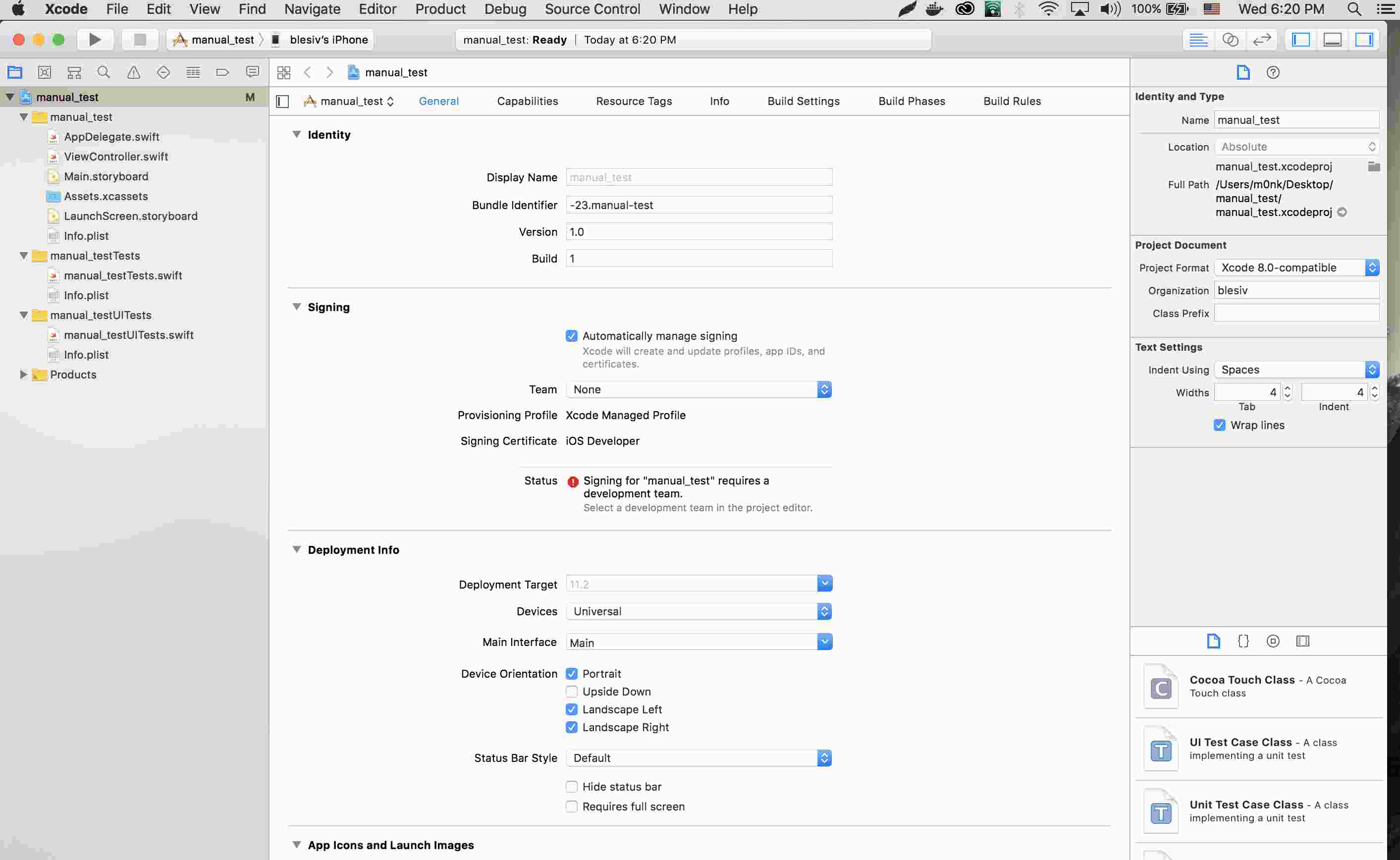Adjust the Indent Width stepper

coord(1374,392)
